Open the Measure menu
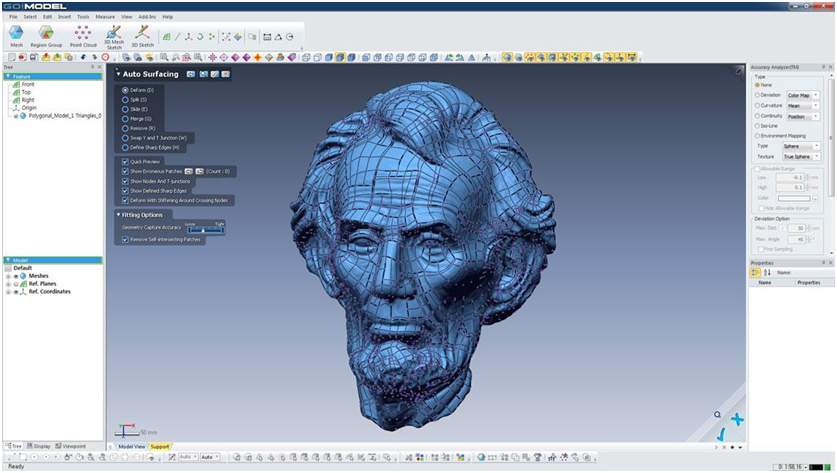 pos(105,17)
